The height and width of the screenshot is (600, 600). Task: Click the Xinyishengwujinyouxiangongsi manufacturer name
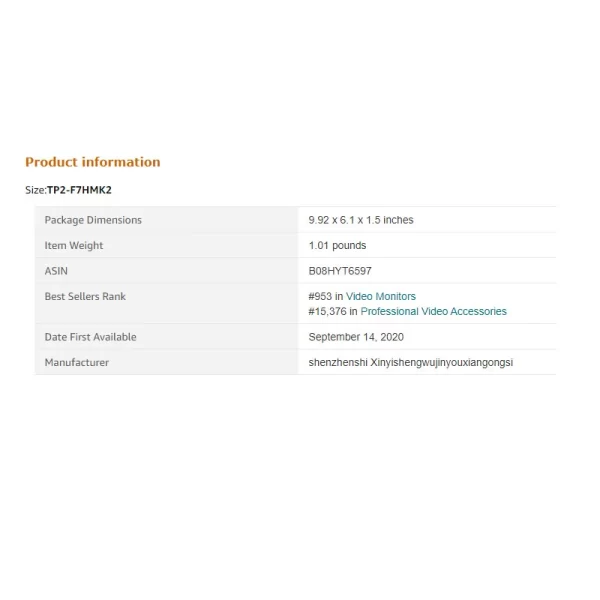point(442,363)
